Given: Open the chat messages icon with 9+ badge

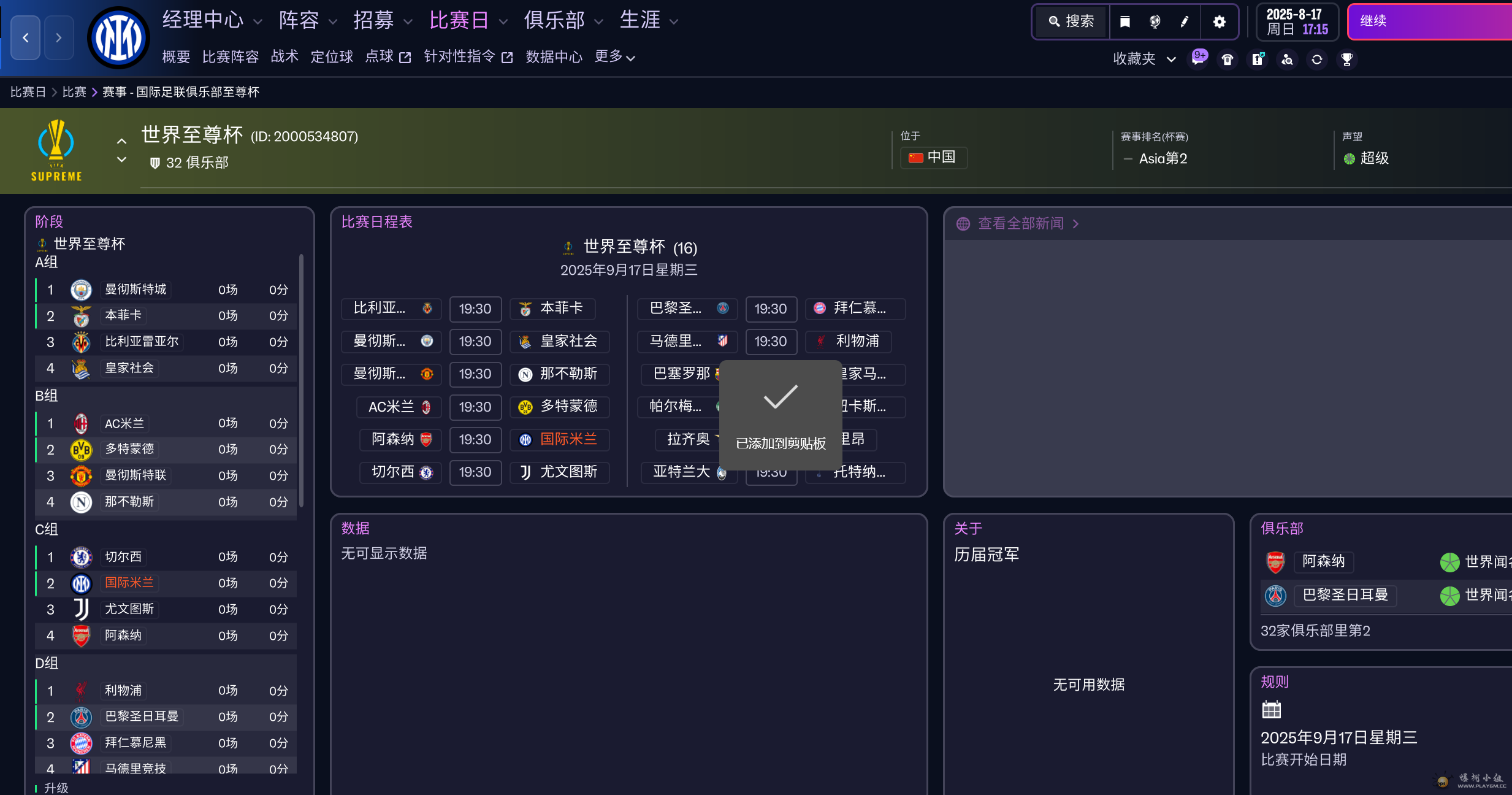Looking at the screenshot, I should [x=1198, y=59].
